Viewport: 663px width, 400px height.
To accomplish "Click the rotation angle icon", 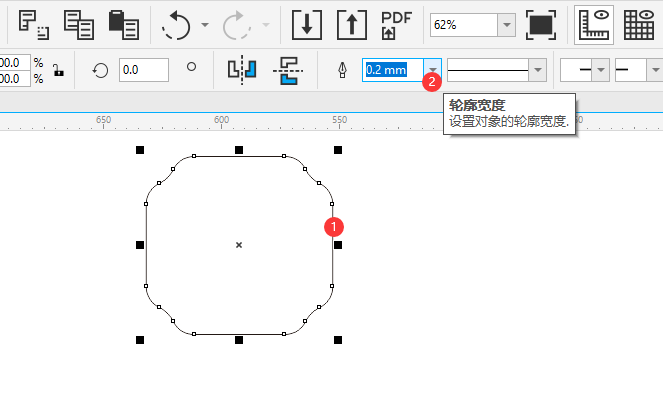I will [100, 71].
